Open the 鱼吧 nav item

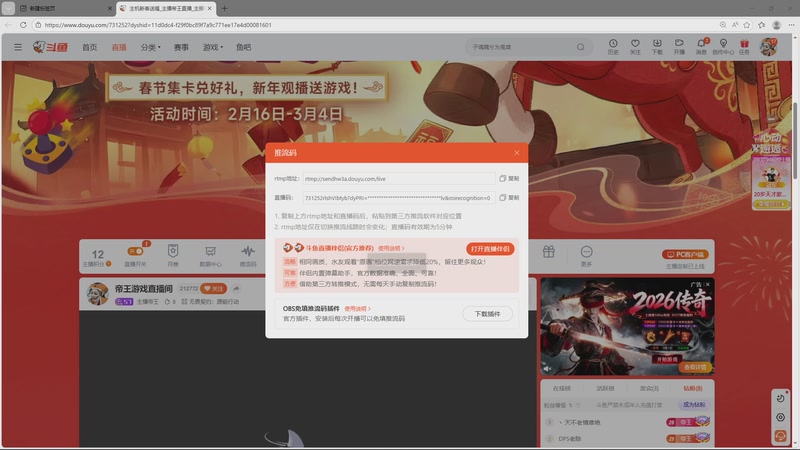click(243, 47)
